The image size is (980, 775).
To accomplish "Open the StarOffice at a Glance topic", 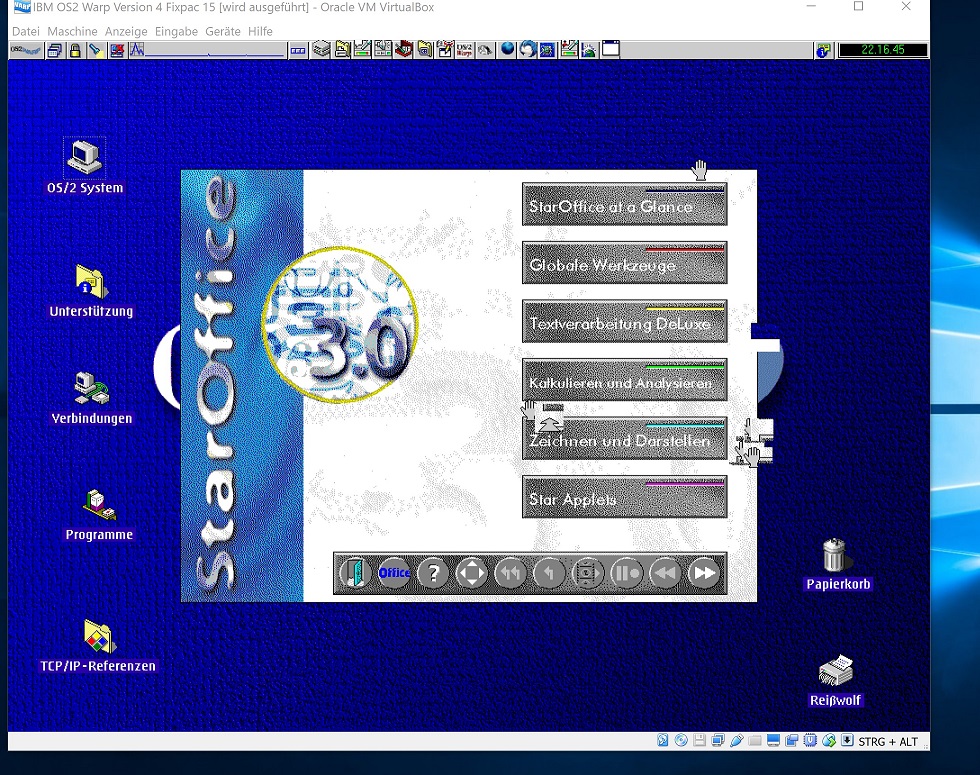I will pos(624,204).
